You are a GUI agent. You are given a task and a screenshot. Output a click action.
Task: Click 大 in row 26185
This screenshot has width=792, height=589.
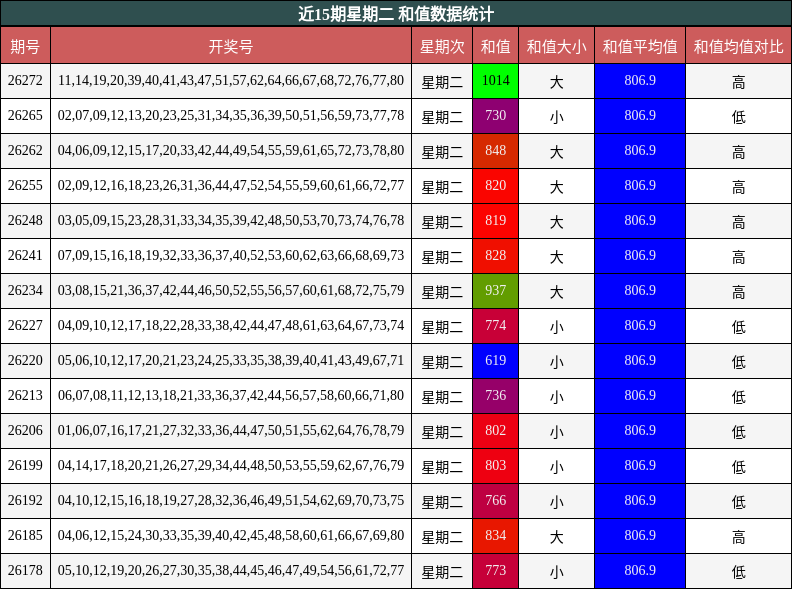[x=556, y=536]
